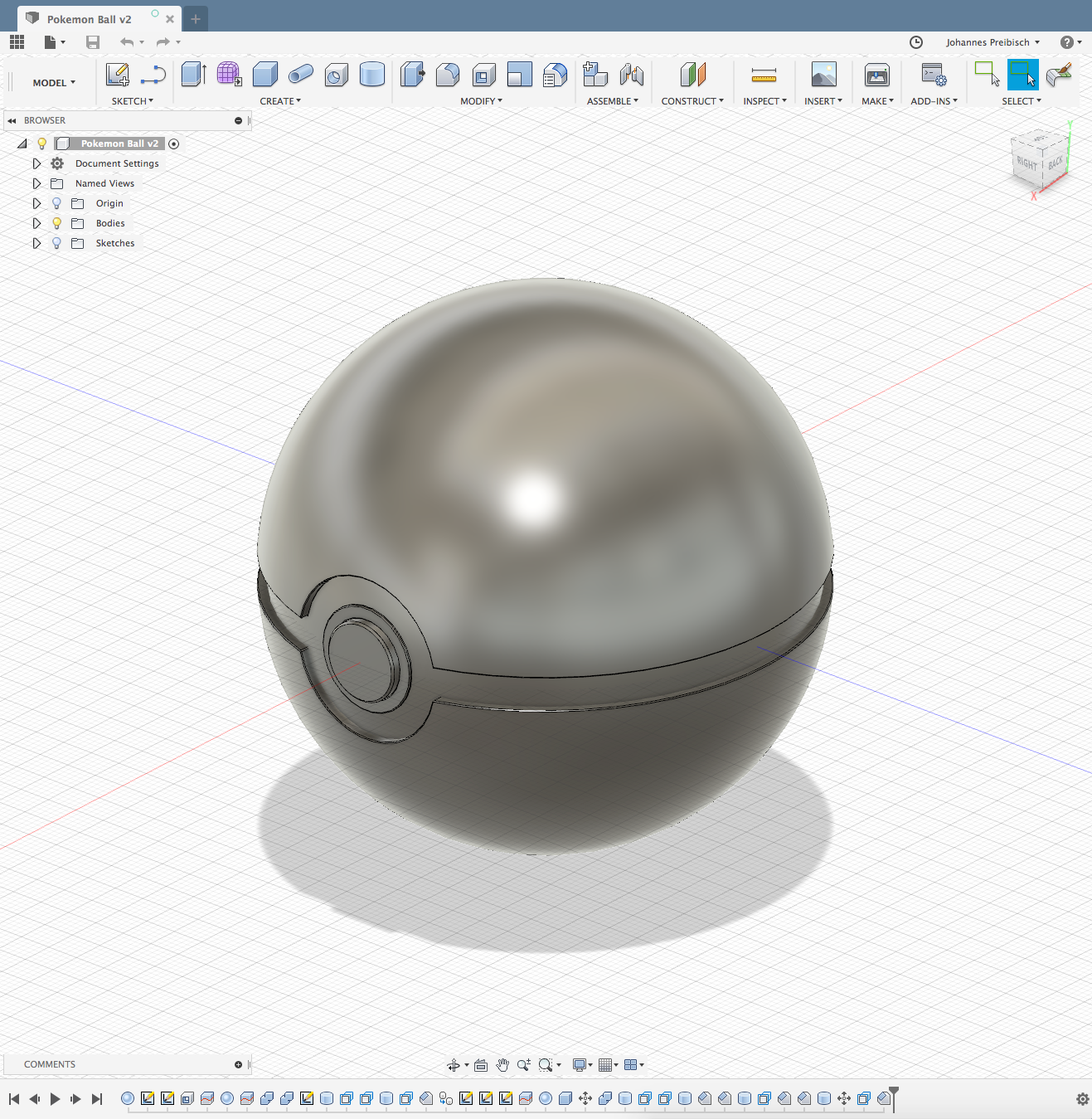The height and width of the screenshot is (1119, 1092).
Task: Open the File menu dropdown
Action: (55, 42)
